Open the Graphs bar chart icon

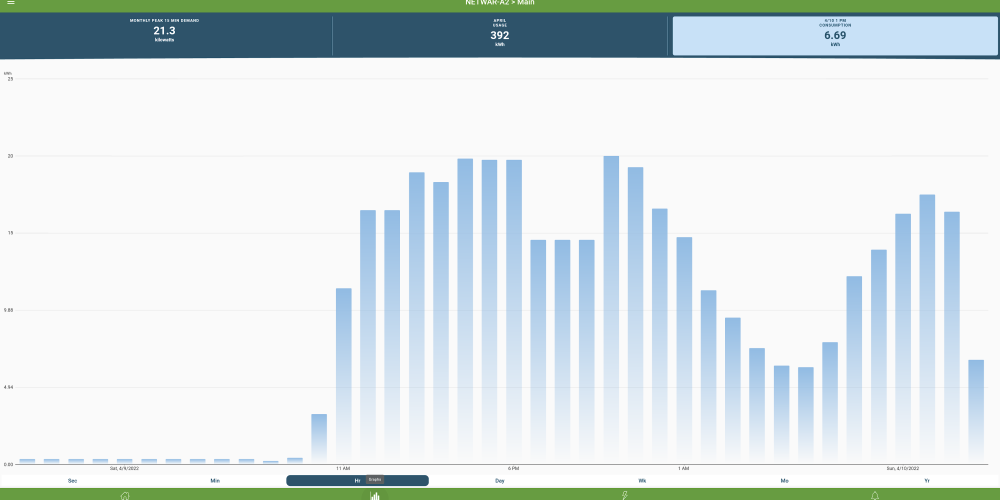(375, 495)
